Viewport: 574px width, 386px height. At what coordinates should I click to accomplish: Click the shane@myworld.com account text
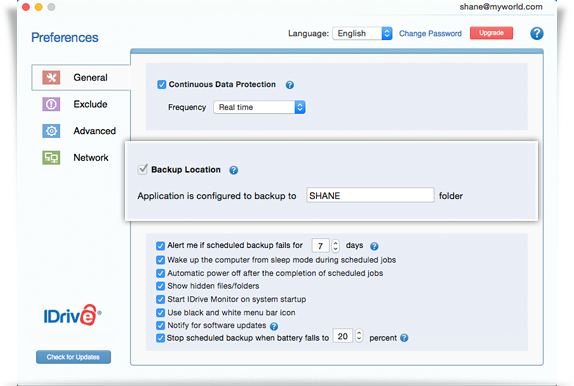(x=501, y=7)
